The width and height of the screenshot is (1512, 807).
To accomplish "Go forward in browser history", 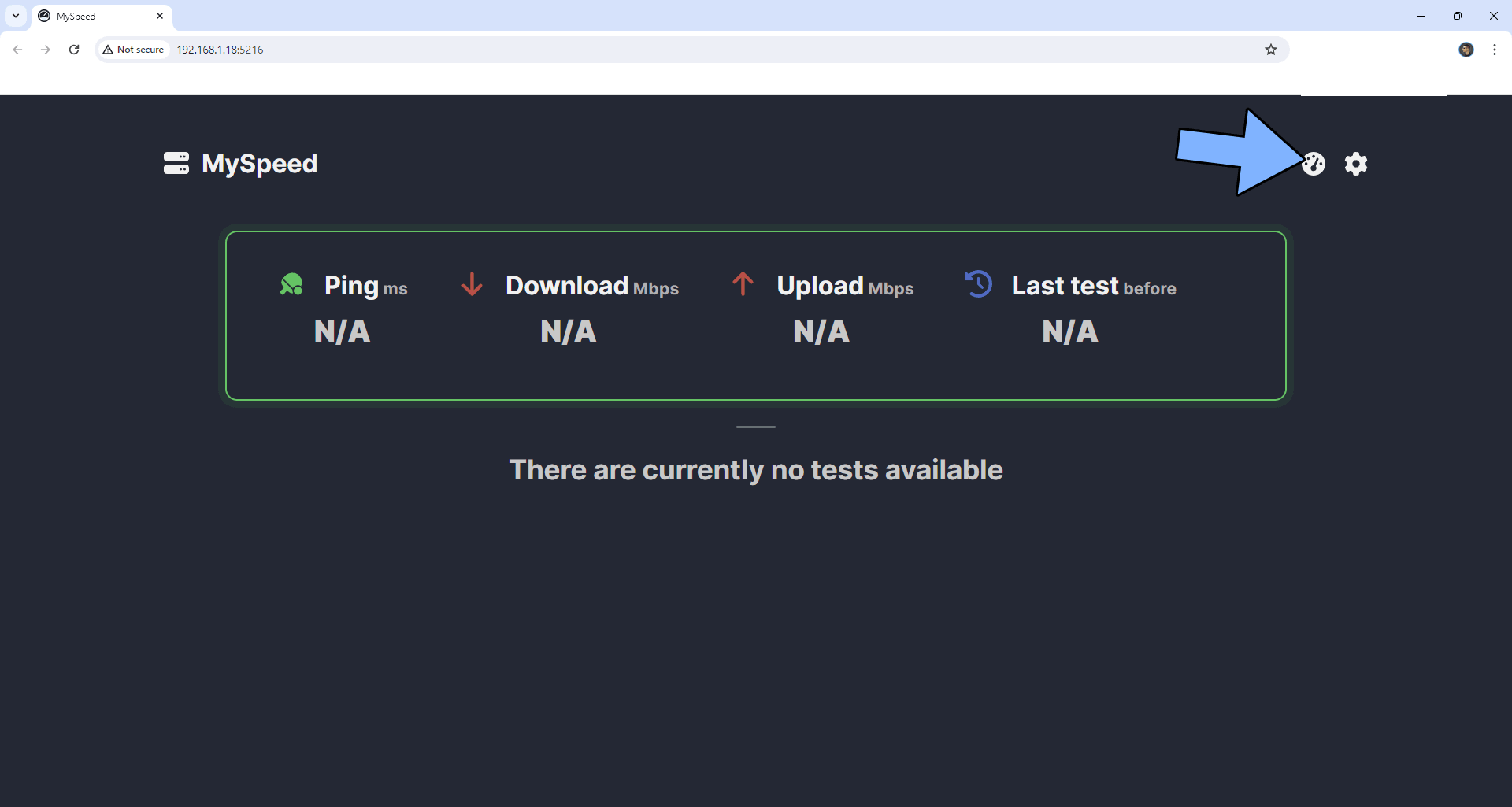I will point(46,50).
